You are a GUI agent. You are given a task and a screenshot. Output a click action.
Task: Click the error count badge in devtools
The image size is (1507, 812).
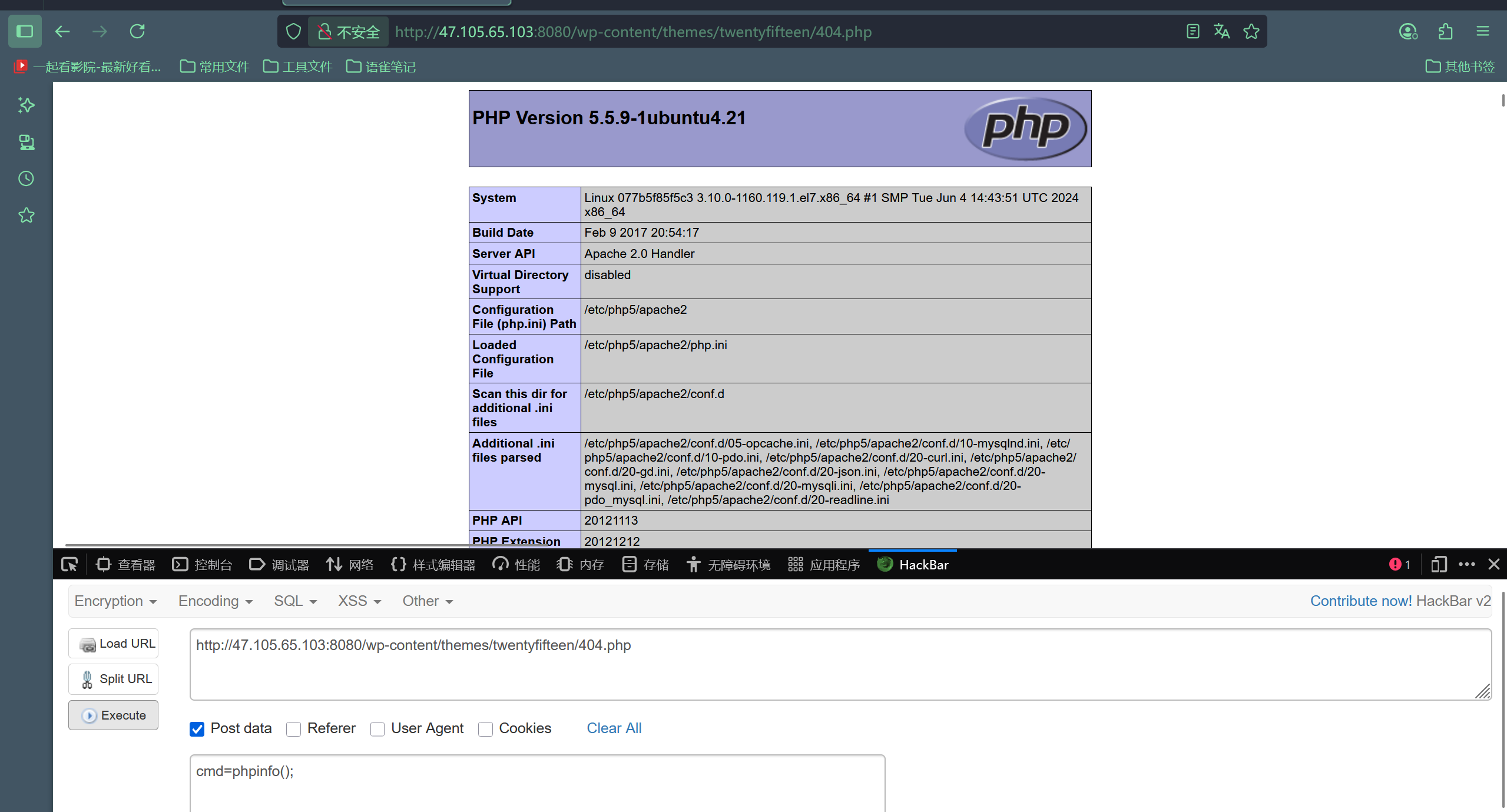pos(1400,565)
